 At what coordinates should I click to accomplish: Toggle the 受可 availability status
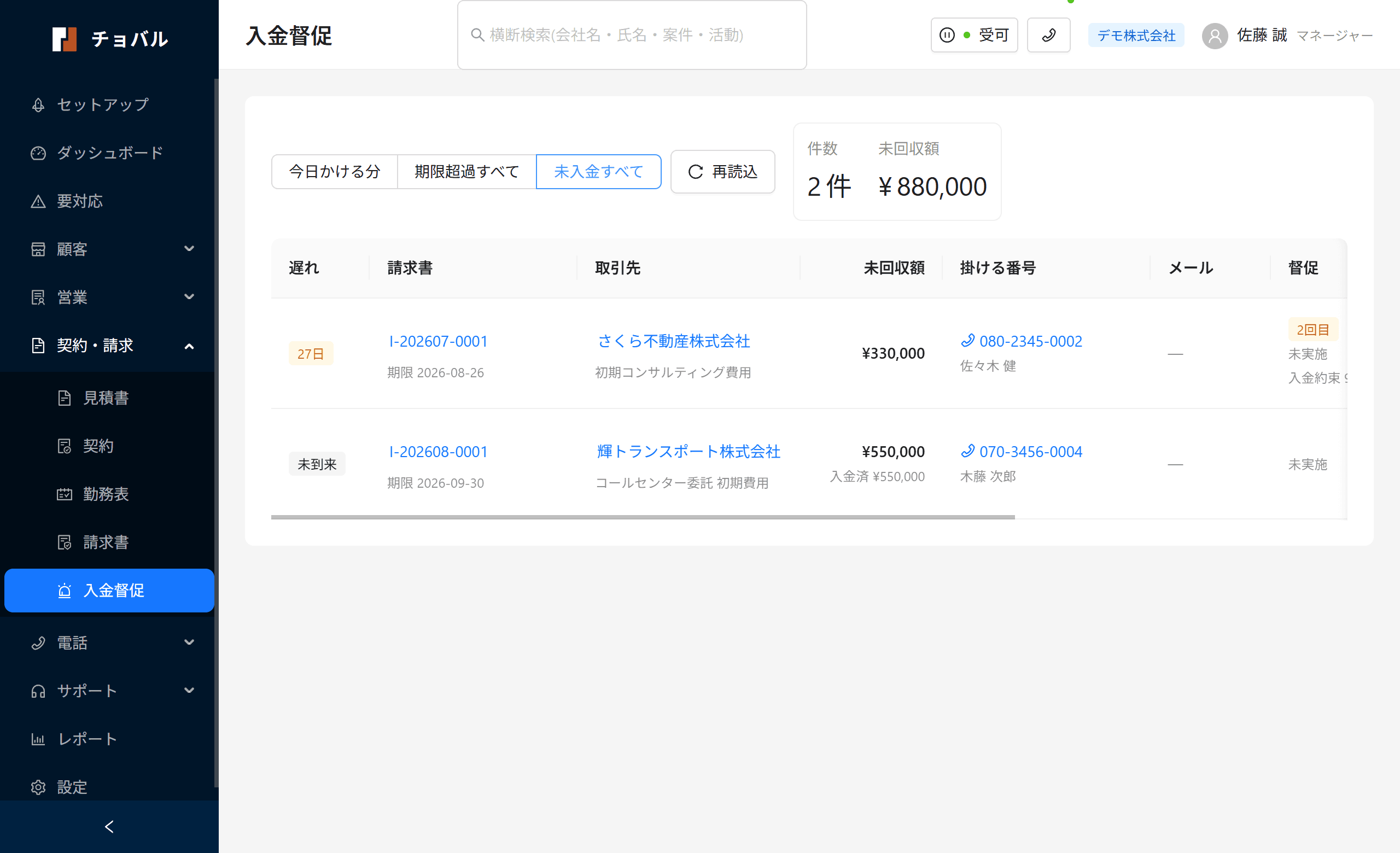coord(974,35)
